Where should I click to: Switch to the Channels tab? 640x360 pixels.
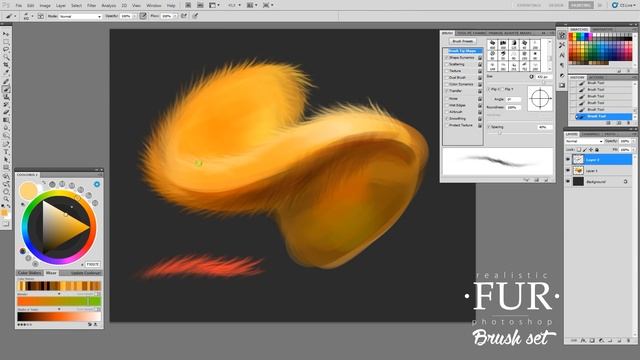pos(591,134)
